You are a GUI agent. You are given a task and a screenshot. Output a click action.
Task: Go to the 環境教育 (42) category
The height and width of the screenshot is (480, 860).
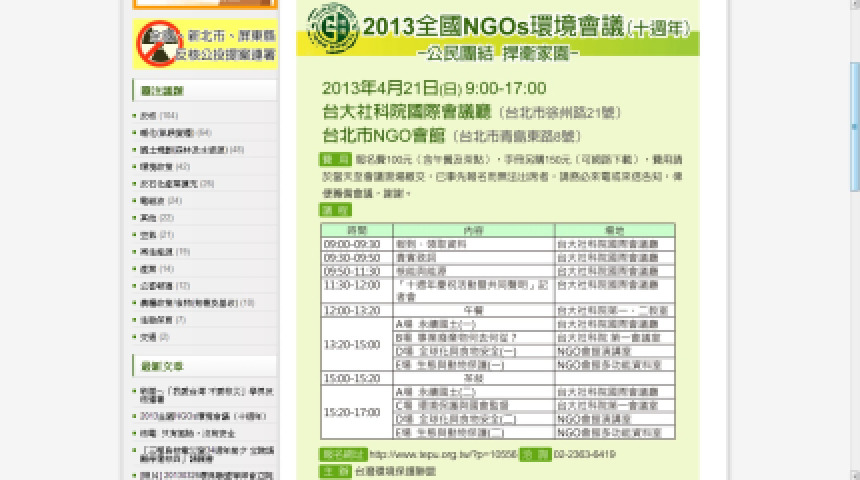[x=153, y=166]
